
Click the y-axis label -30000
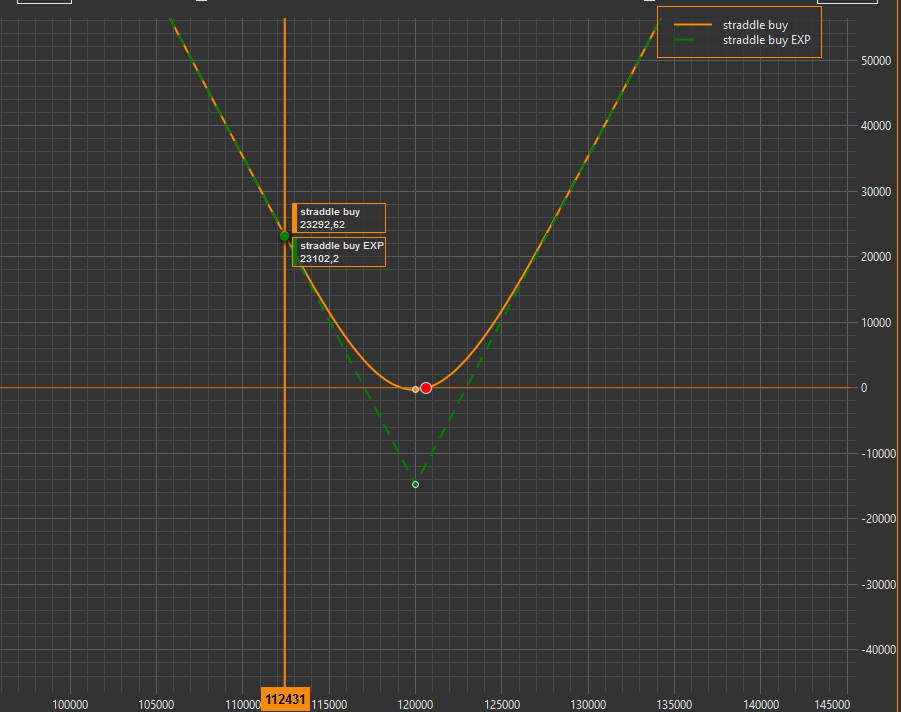pos(878,584)
